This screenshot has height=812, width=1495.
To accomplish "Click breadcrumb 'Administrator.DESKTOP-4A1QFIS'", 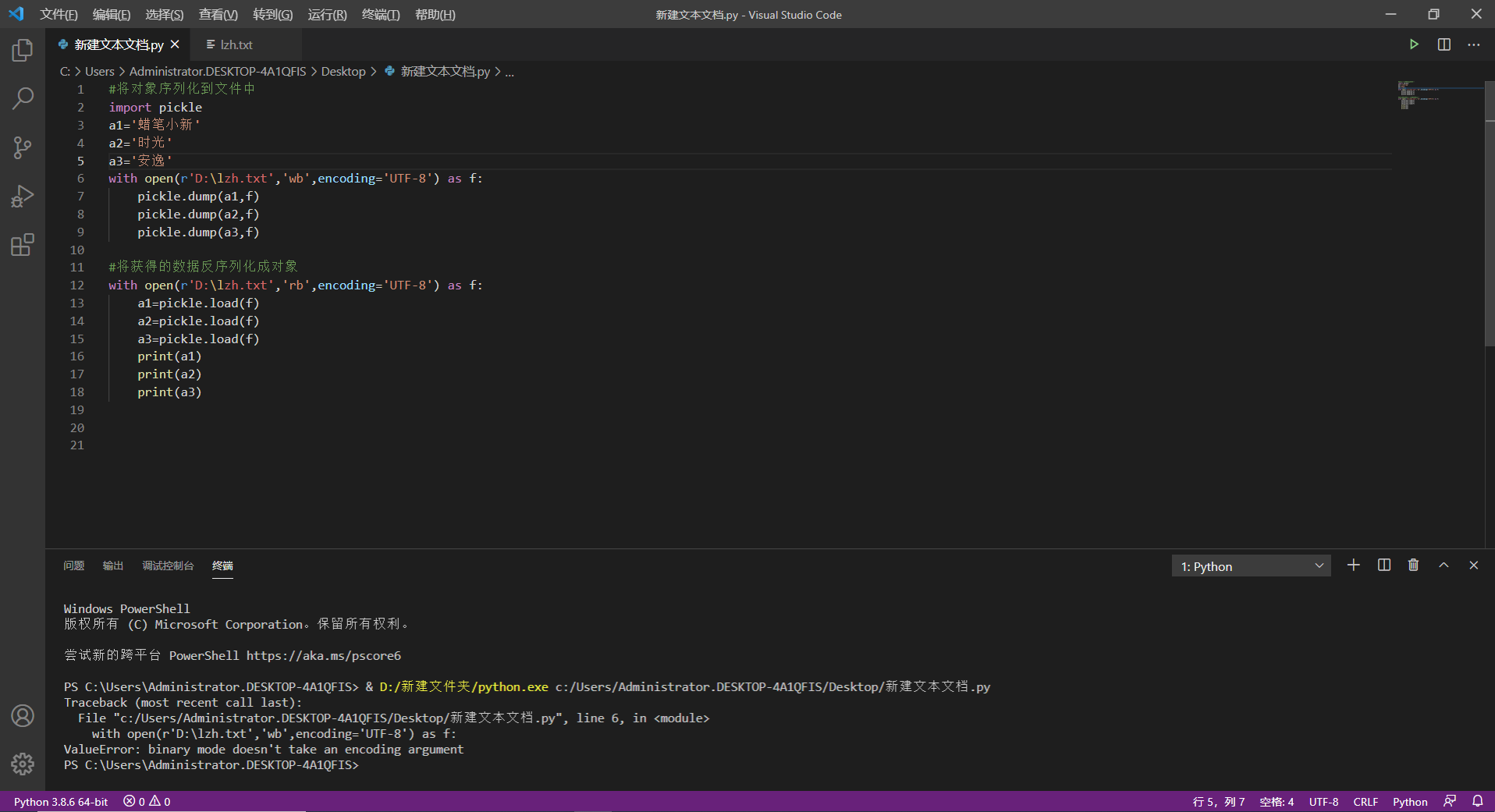I will point(218,71).
